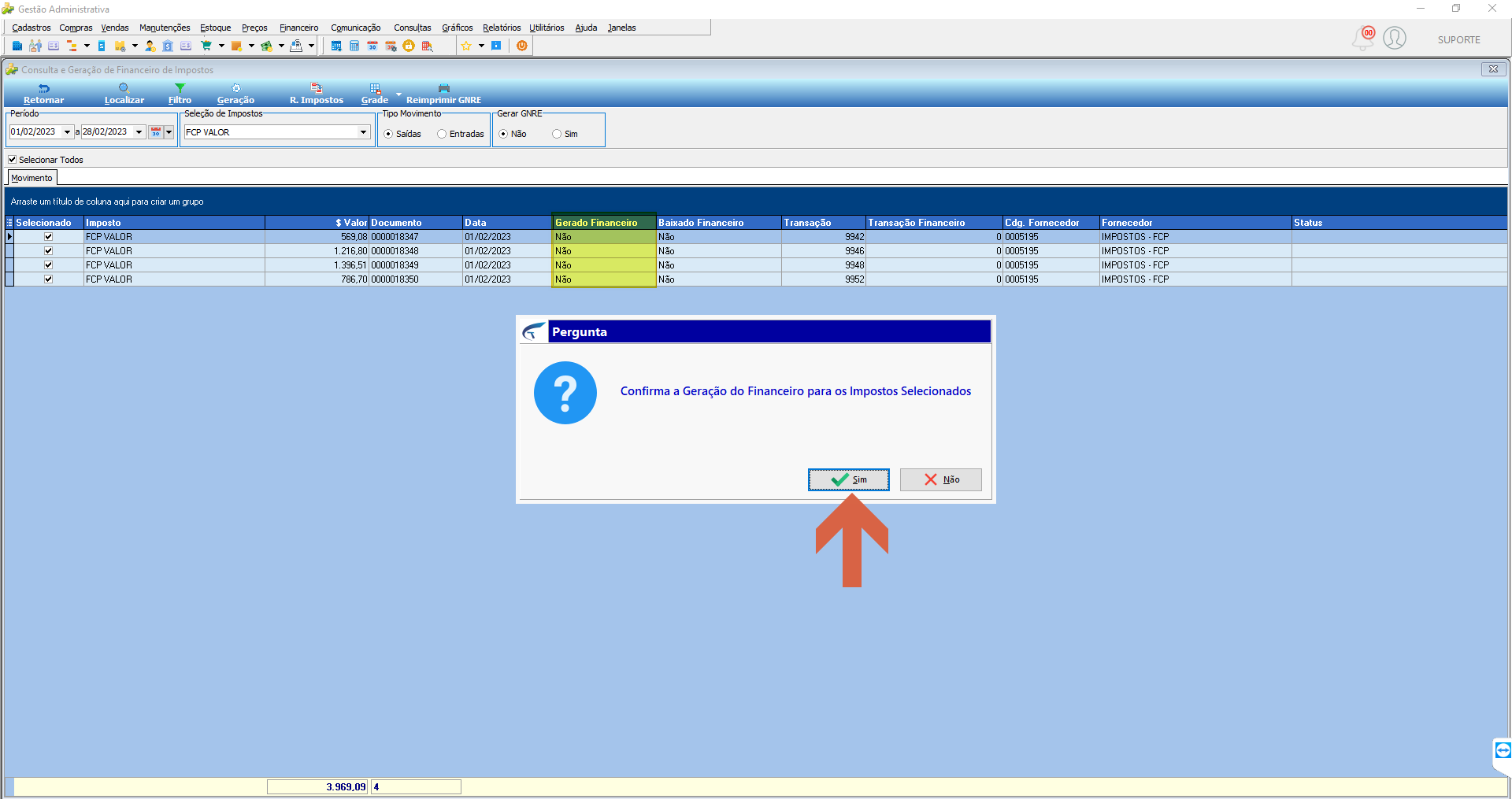This screenshot has width=1512, height=799.
Task: Select Sim for Gerar GNRE
Action: [557, 134]
